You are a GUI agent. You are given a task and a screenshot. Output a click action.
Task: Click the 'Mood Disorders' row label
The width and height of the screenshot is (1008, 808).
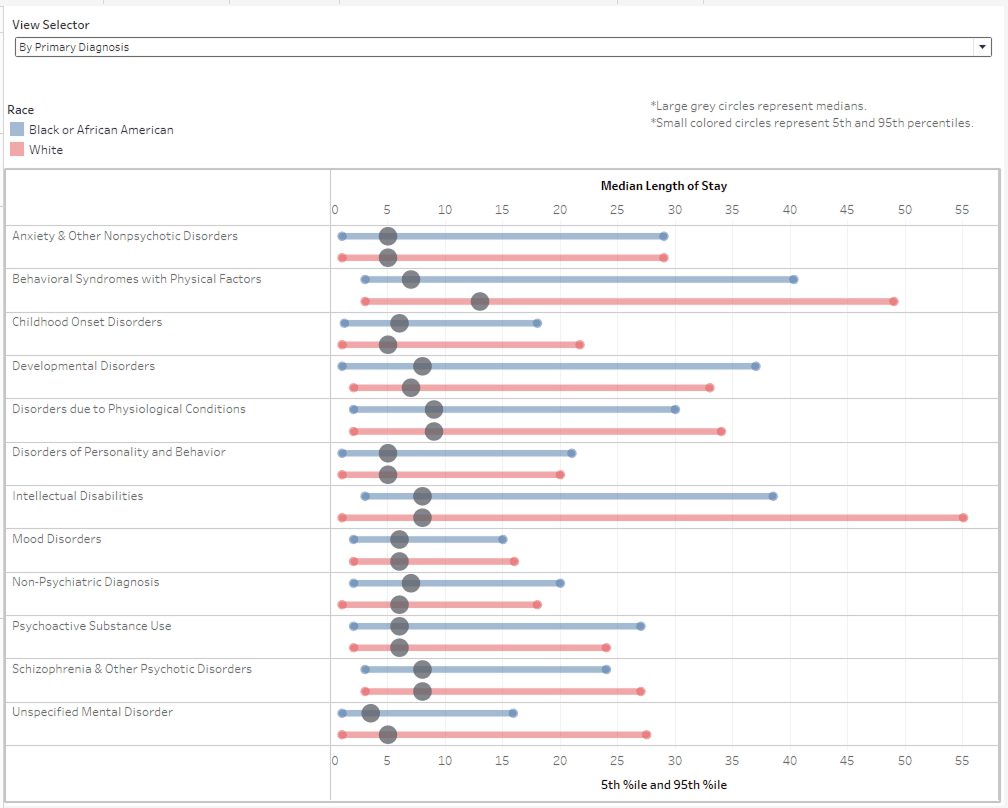coord(57,539)
